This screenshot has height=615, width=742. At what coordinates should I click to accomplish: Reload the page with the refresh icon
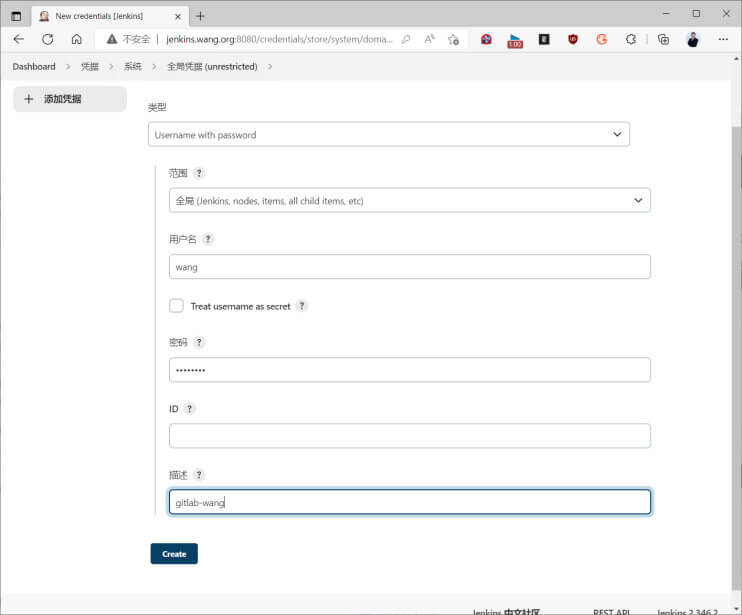47,39
